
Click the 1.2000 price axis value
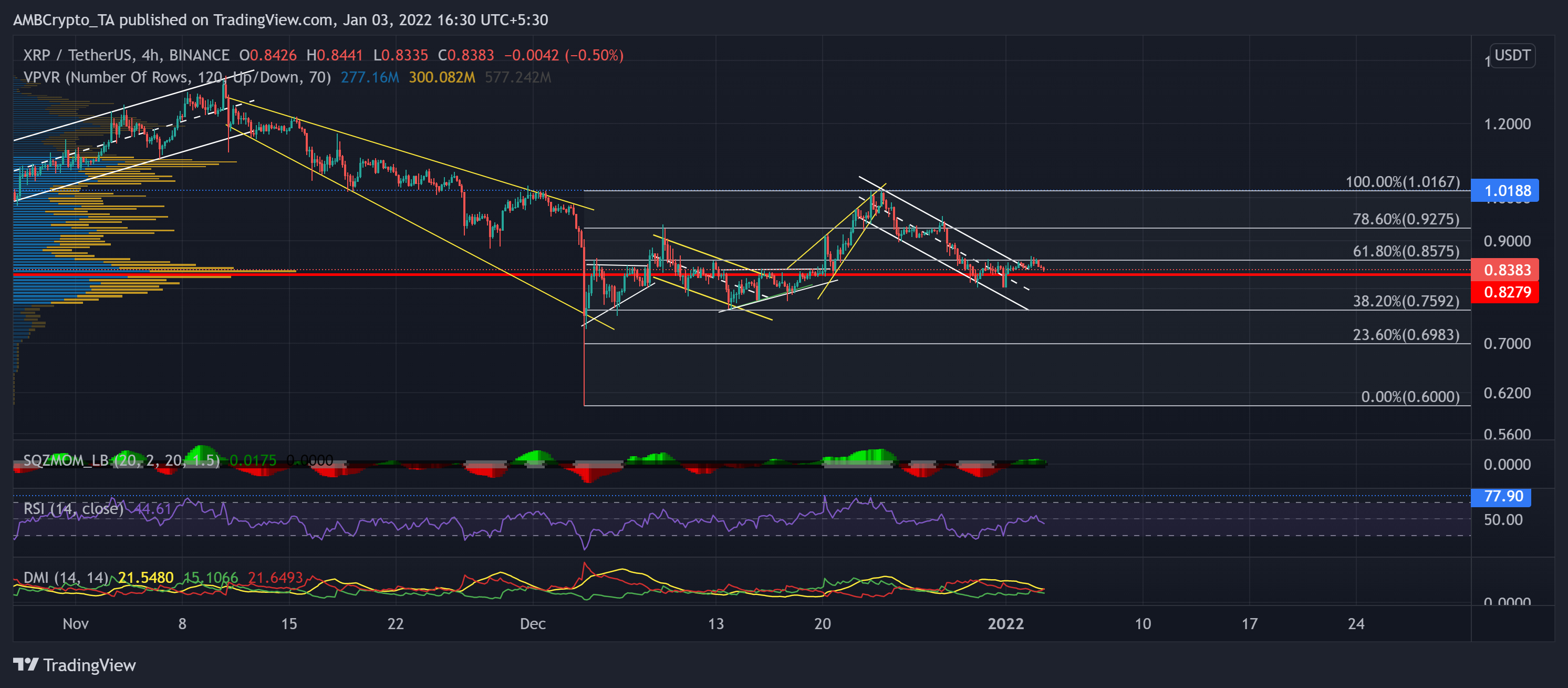point(1507,124)
